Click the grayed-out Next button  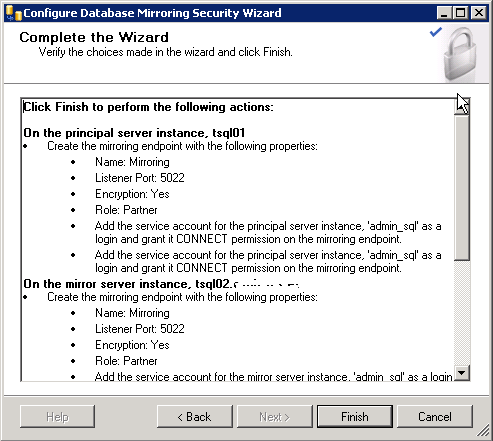click(x=275, y=417)
